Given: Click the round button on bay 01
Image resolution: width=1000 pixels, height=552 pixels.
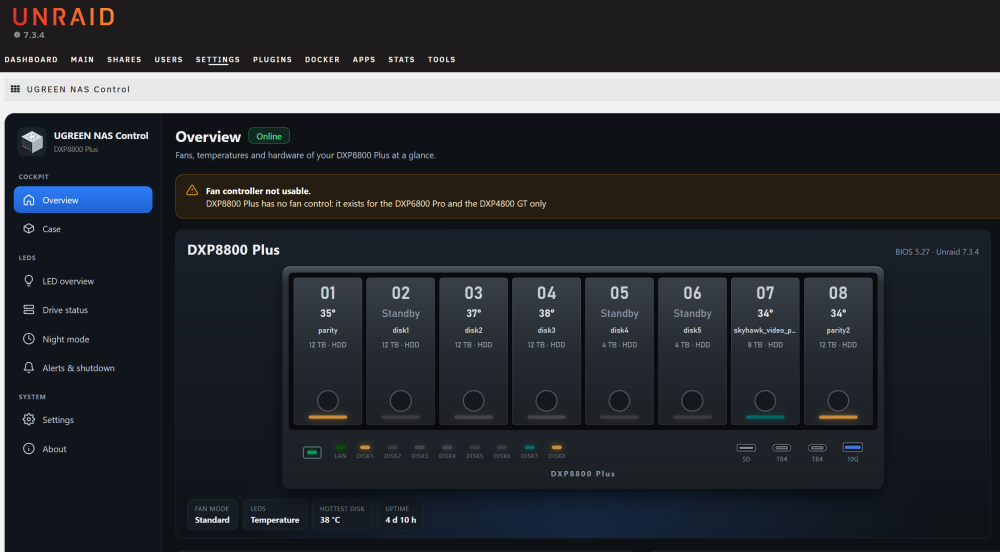Looking at the screenshot, I should click(x=328, y=401).
